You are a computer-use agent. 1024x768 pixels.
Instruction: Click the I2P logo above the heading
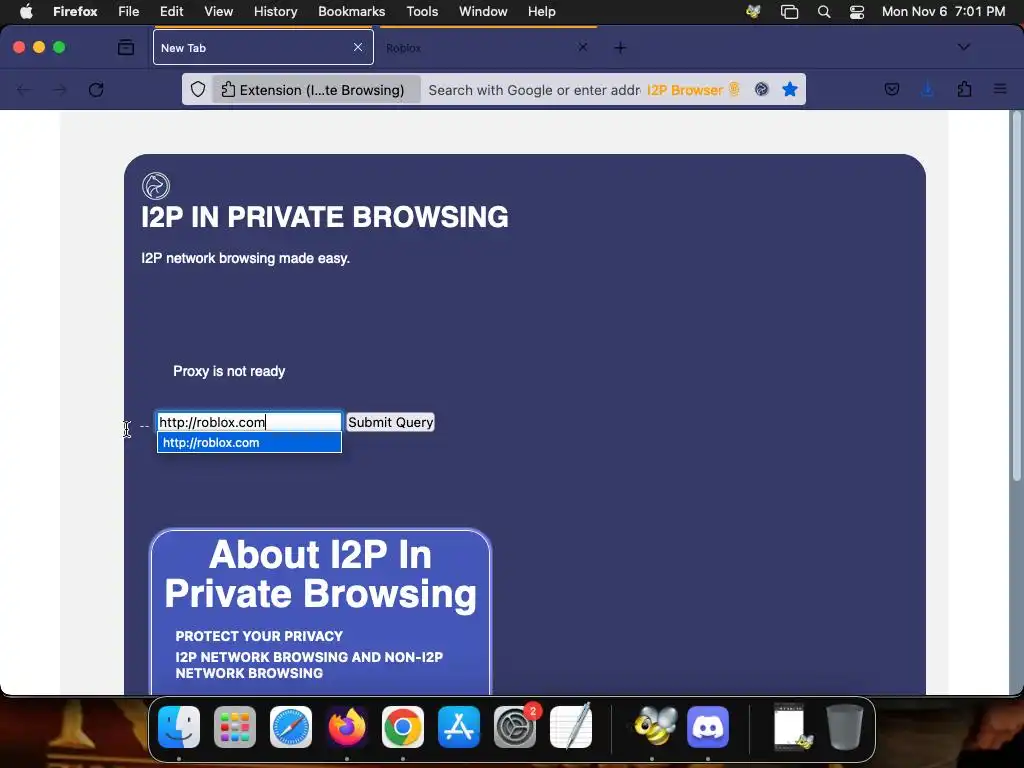pos(156,186)
